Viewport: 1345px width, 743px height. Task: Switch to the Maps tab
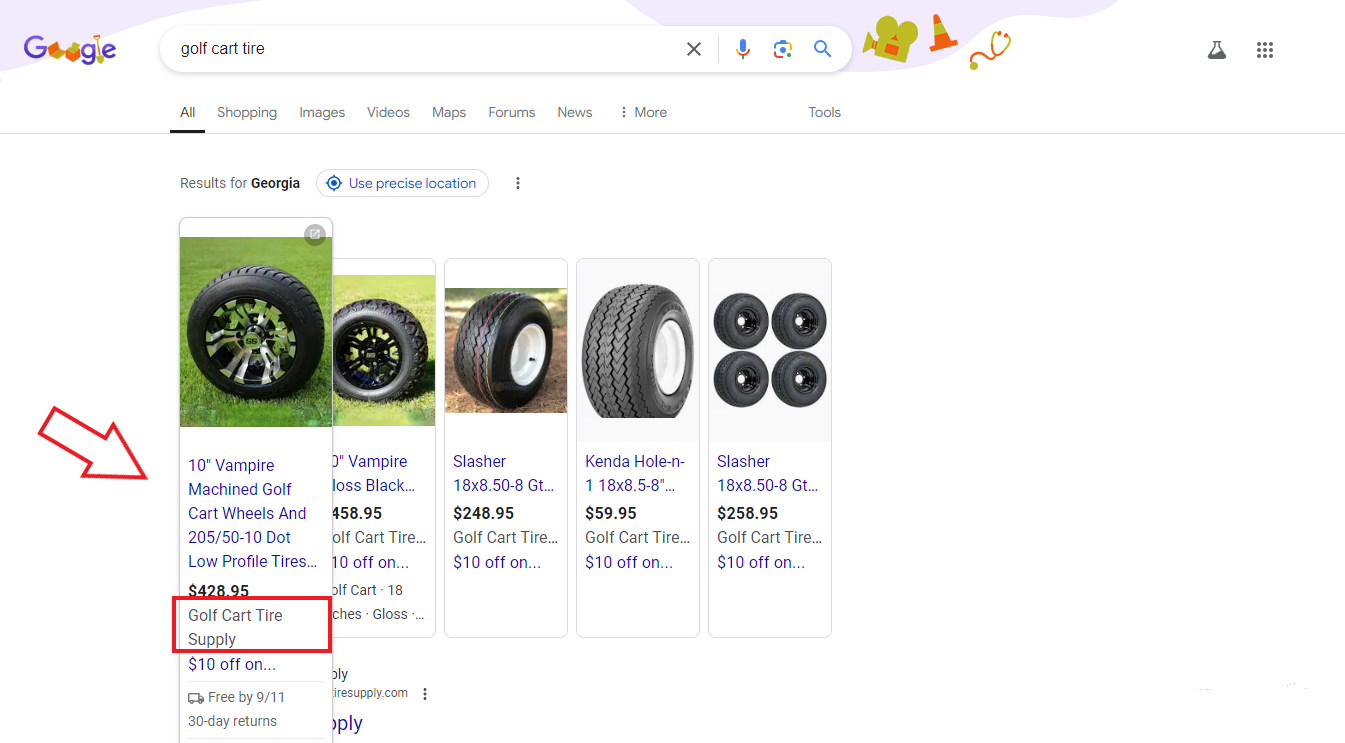click(449, 112)
